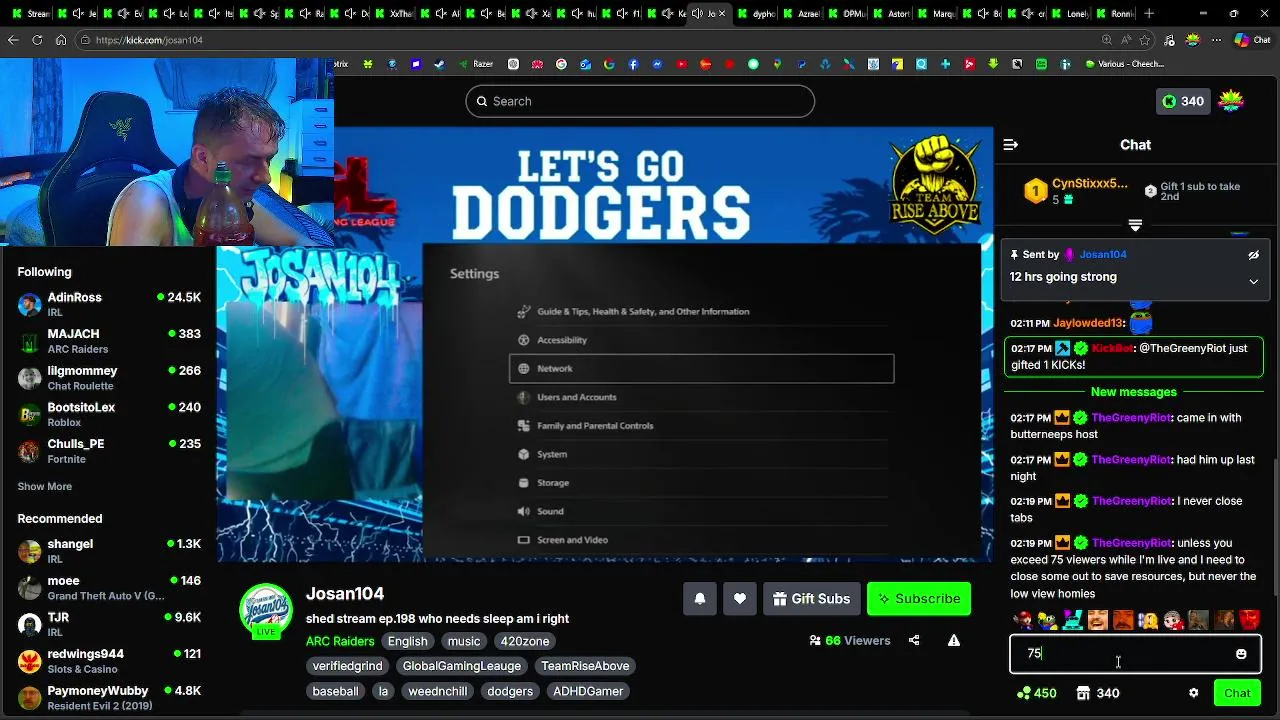
Task: Open the Various - Cheech bookmark
Action: pos(1125,64)
